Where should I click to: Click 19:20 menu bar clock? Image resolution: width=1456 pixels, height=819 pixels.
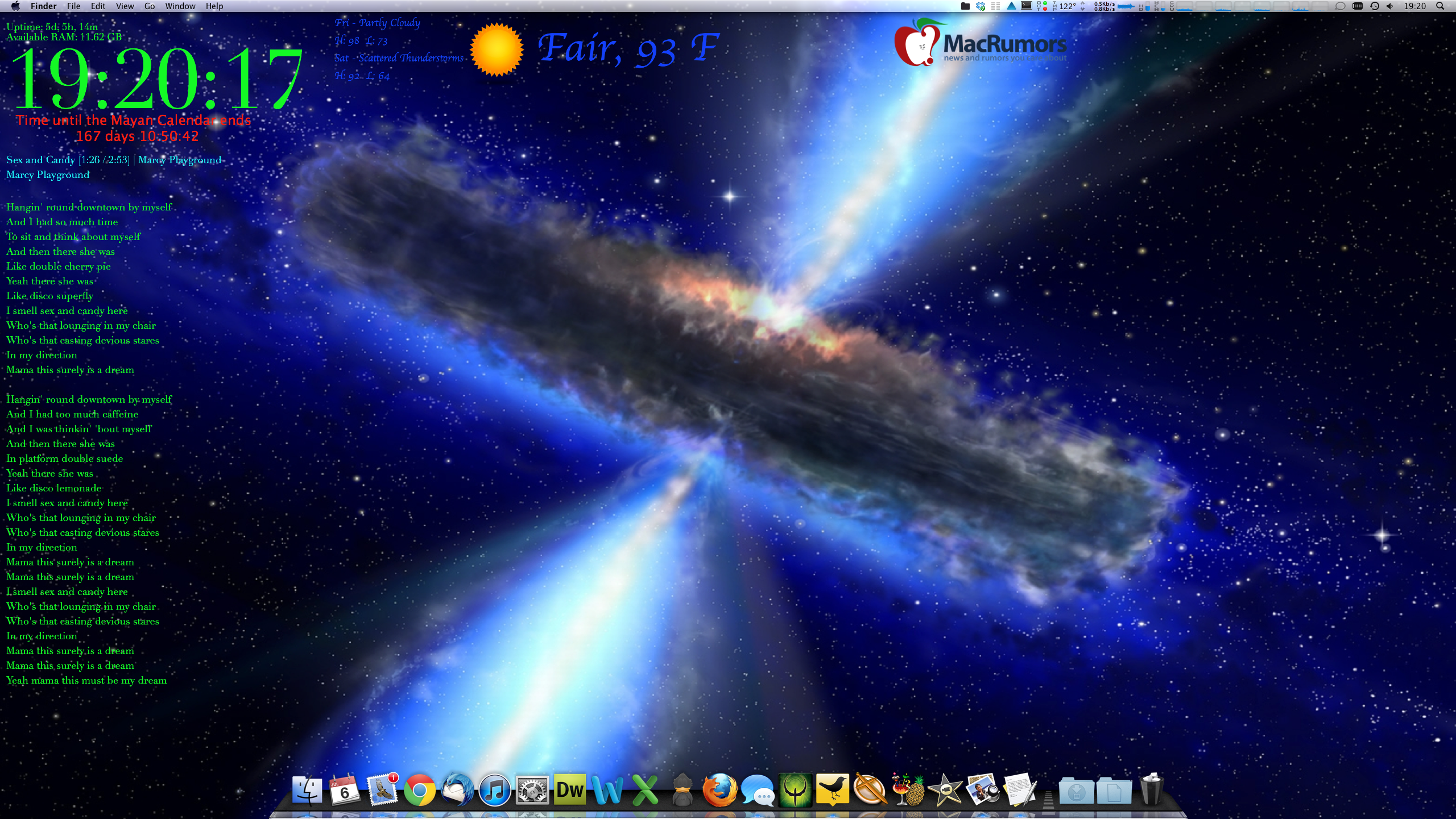[x=1414, y=6]
